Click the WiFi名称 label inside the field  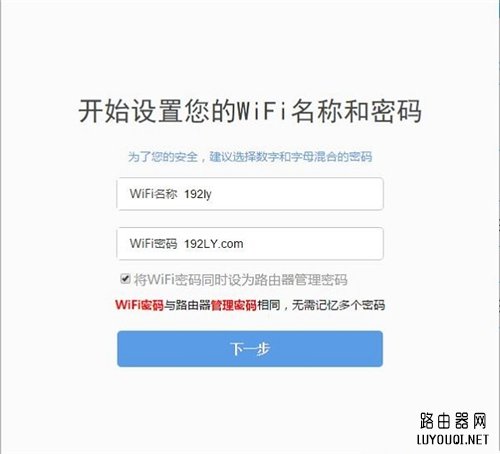click(154, 194)
